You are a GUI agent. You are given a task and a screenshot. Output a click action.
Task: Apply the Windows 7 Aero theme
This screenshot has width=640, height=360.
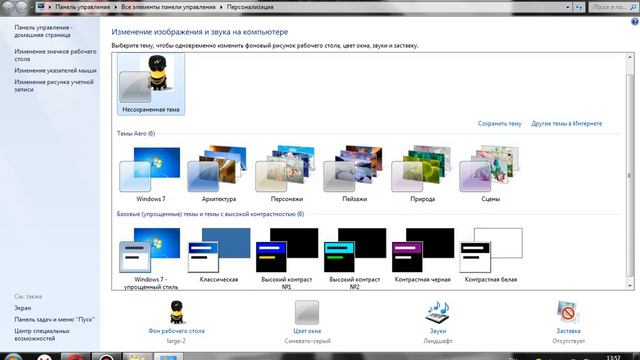[151, 174]
